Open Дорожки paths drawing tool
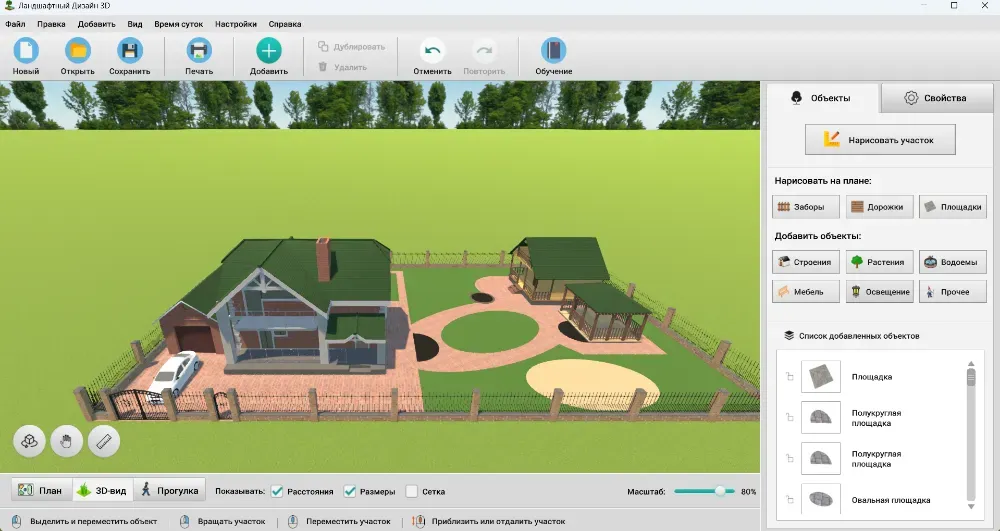 tap(879, 207)
